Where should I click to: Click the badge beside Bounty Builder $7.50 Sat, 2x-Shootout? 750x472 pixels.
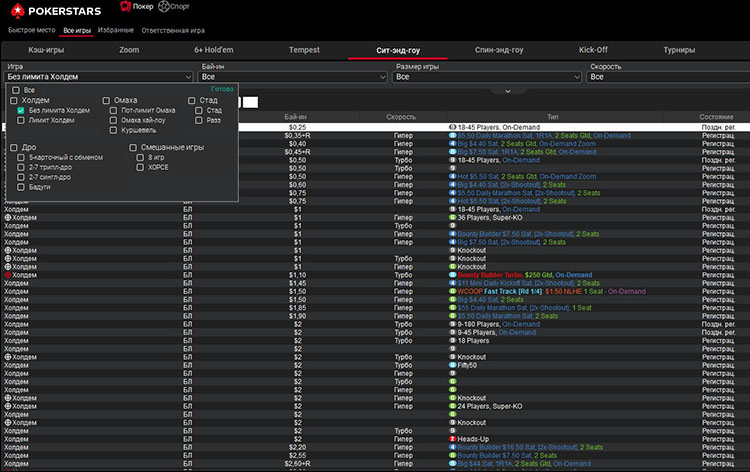coord(452,234)
